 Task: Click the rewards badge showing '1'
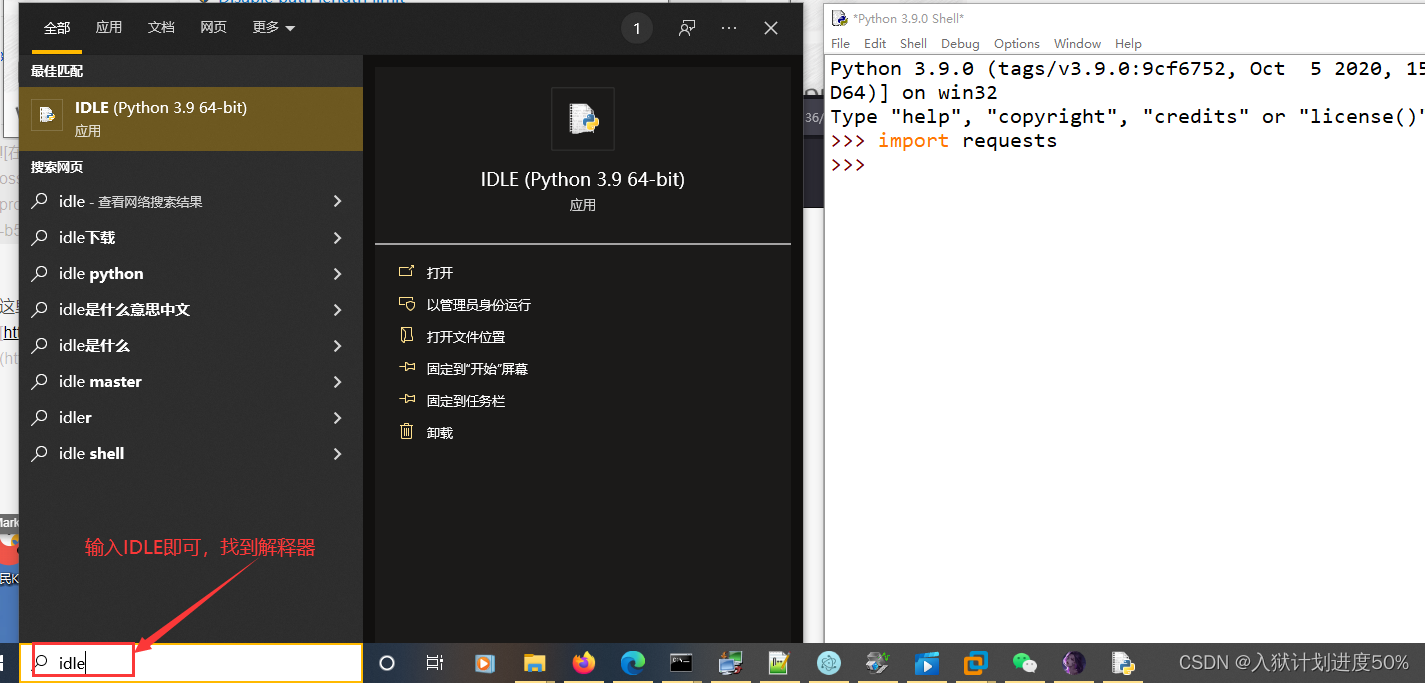[x=637, y=29]
